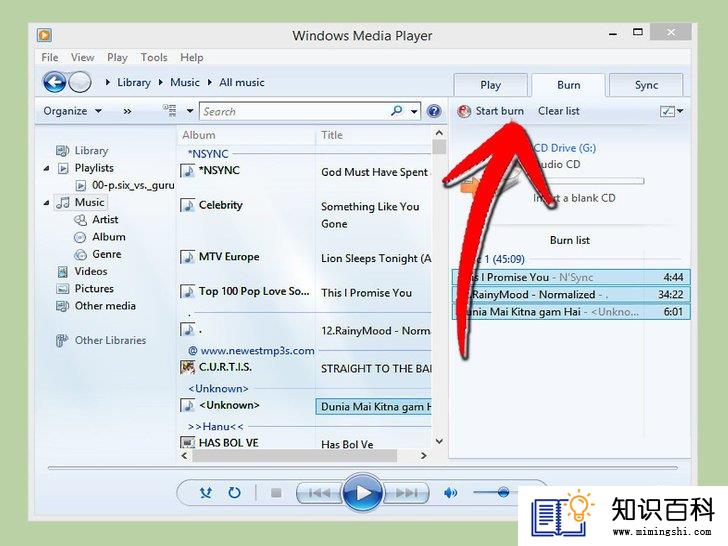Switch to the Play tab
The width and height of the screenshot is (728, 546).
click(x=490, y=85)
